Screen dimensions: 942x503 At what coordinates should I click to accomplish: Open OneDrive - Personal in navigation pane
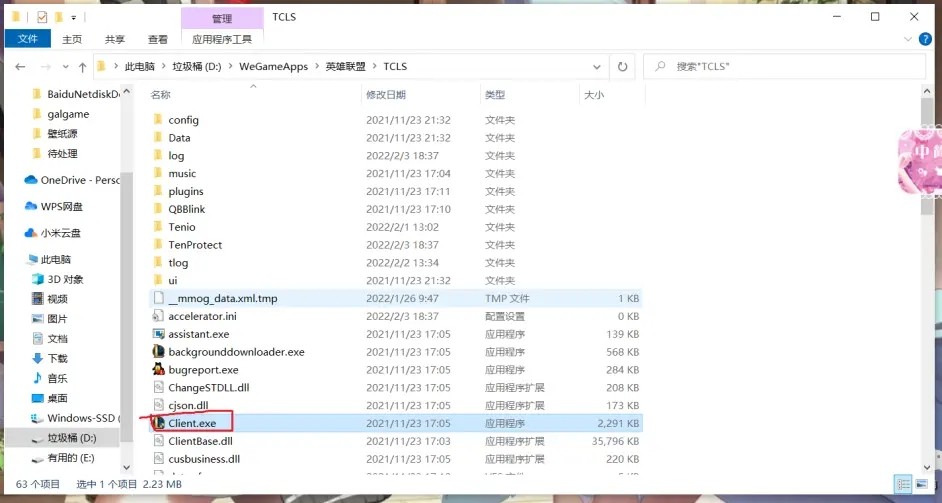pos(72,180)
